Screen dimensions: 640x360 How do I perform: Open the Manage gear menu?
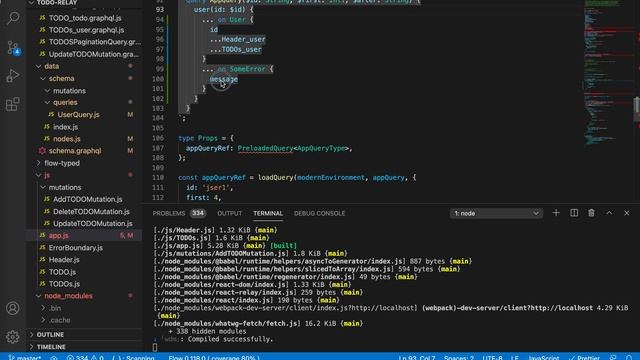pyautogui.click(x=13, y=337)
